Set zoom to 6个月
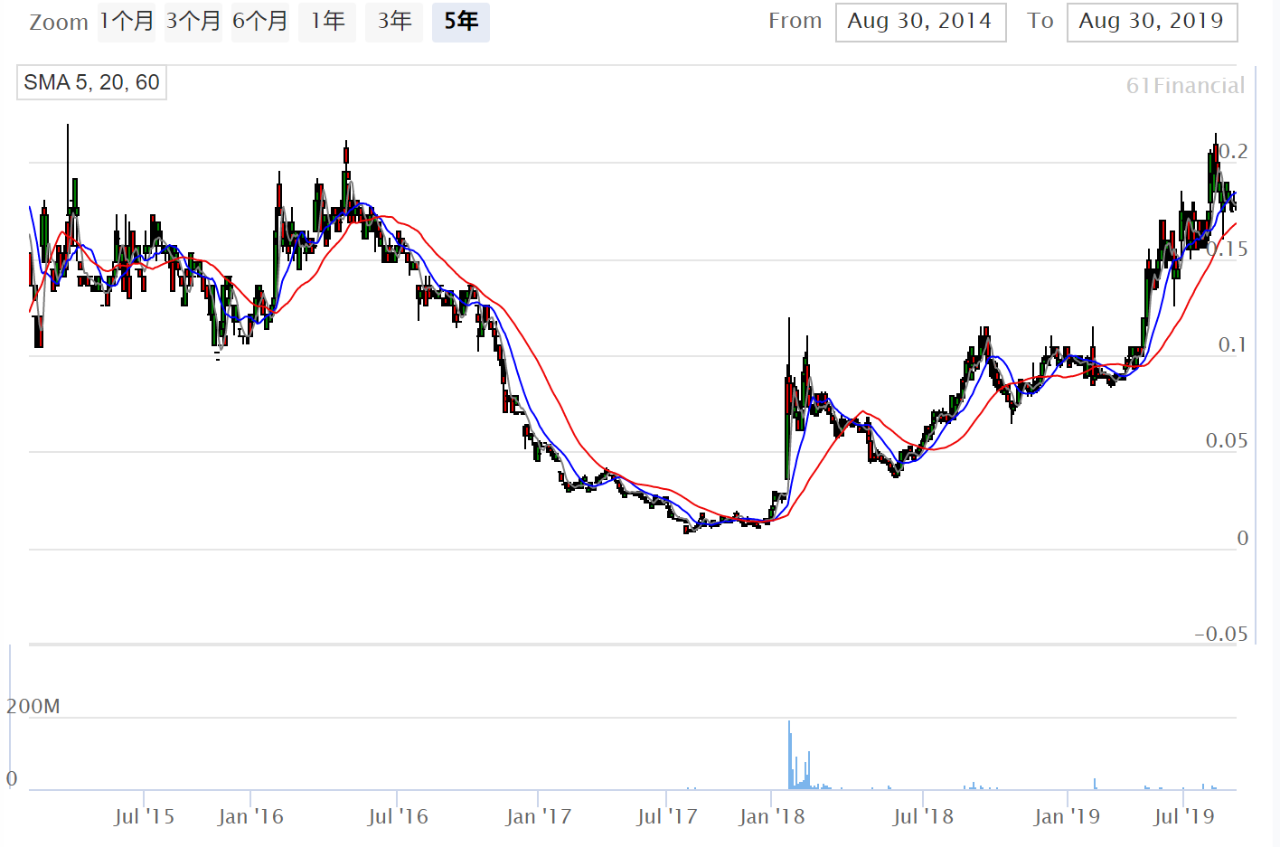This screenshot has width=1280, height=847. pyautogui.click(x=260, y=22)
